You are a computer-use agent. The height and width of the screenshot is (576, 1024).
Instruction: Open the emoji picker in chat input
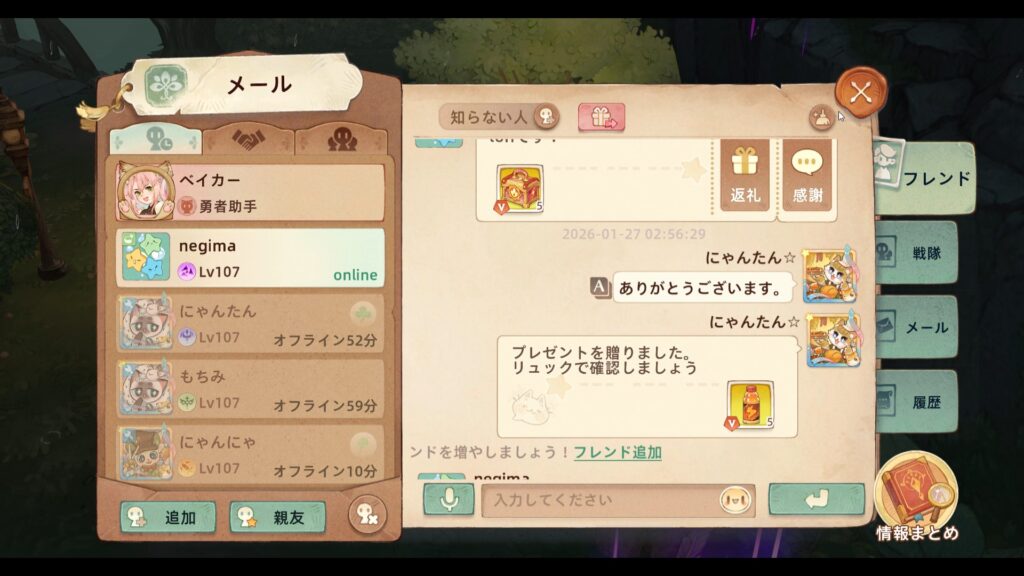click(735, 500)
